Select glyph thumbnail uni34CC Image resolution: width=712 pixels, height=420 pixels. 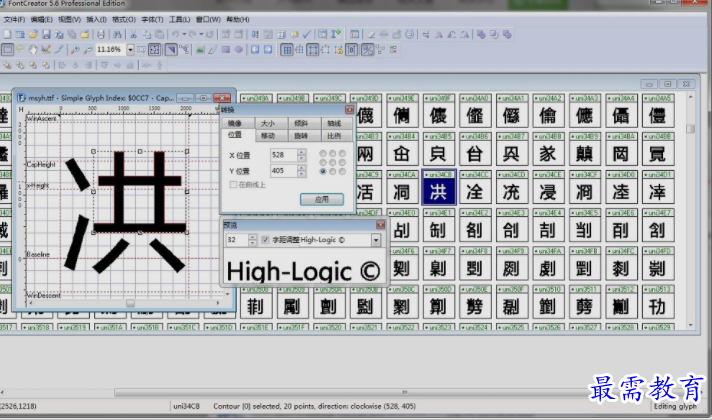pyautogui.click(x=475, y=188)
